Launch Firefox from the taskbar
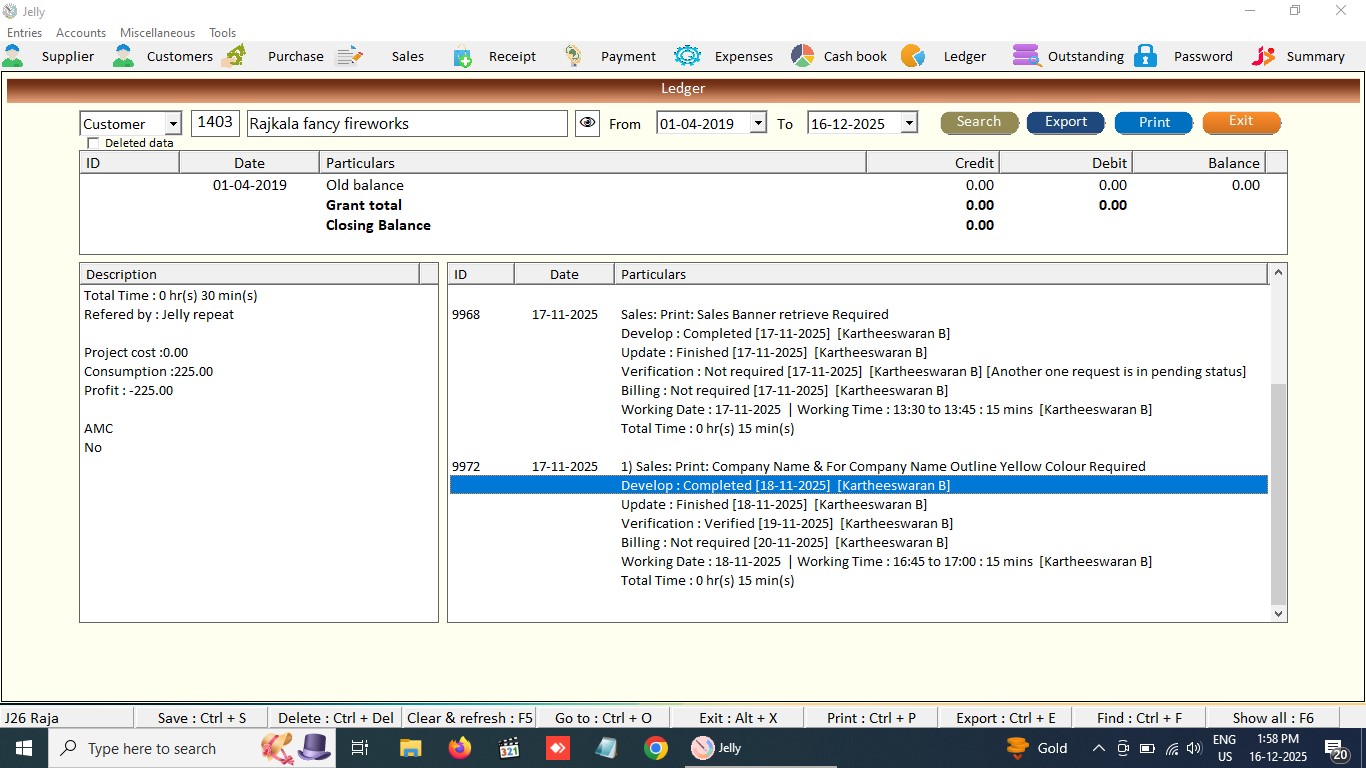Image resolution: width=1366 pixels, height=768 pixels. [459, 748]
